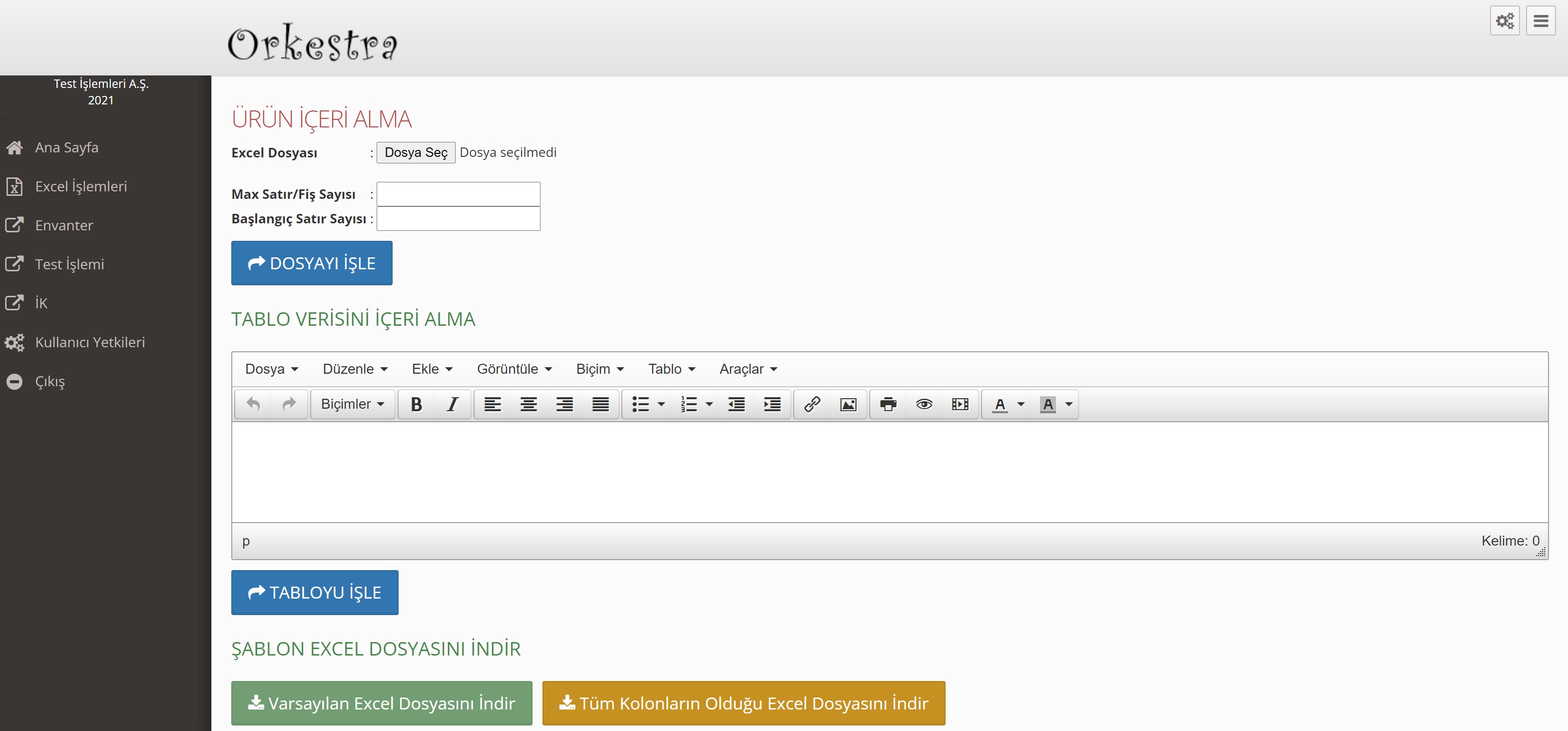
Task: Click the insert media icon
Action: tap(960, 404)
